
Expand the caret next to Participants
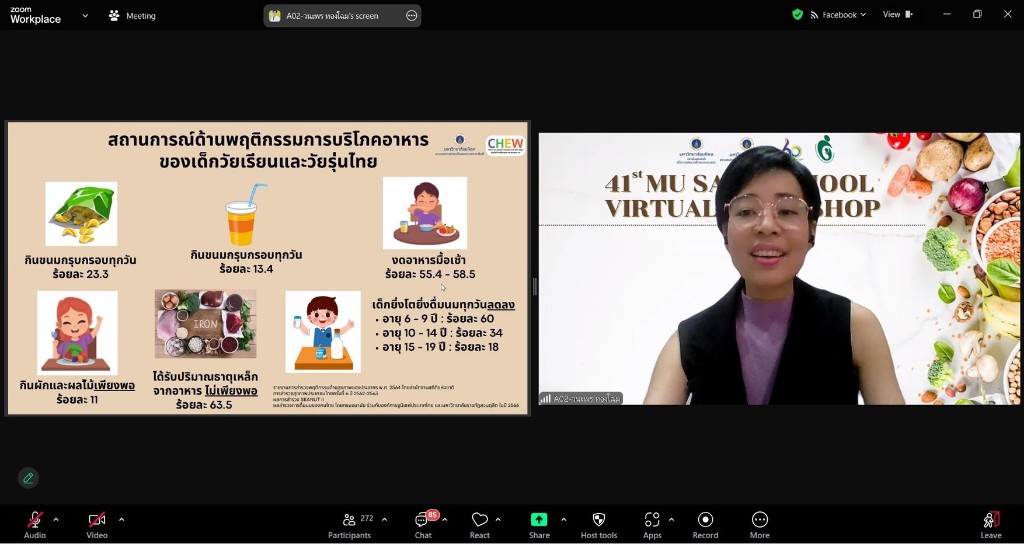tap(384, 520)
